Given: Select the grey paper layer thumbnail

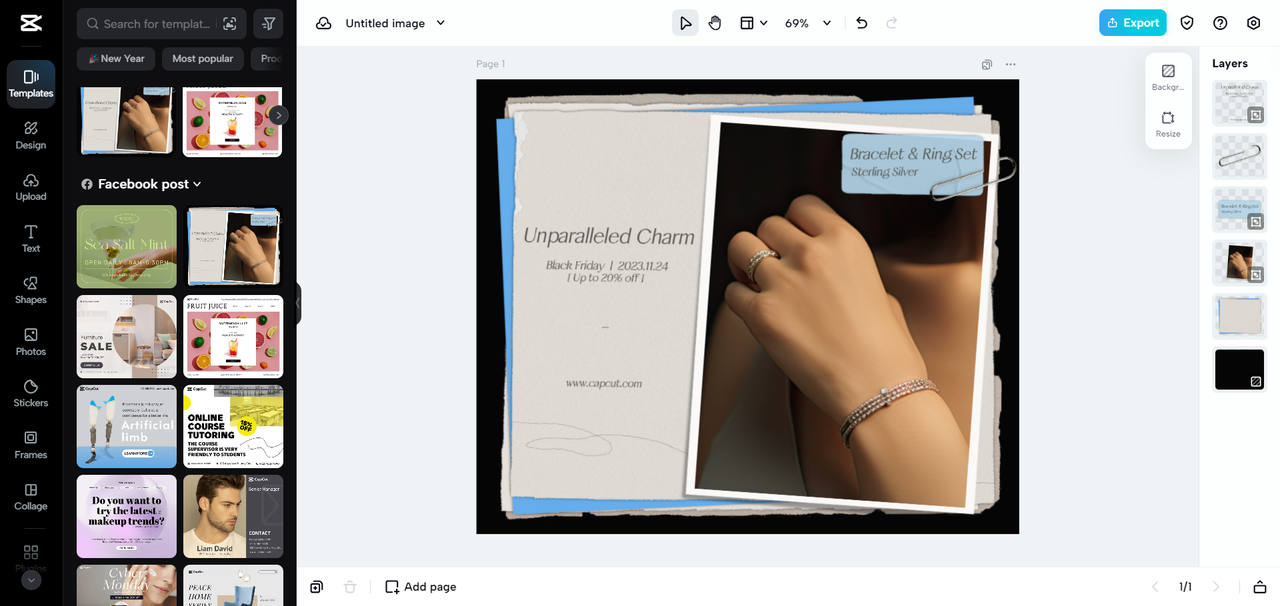Looking at the screenshot, I should click(1239, 316).
